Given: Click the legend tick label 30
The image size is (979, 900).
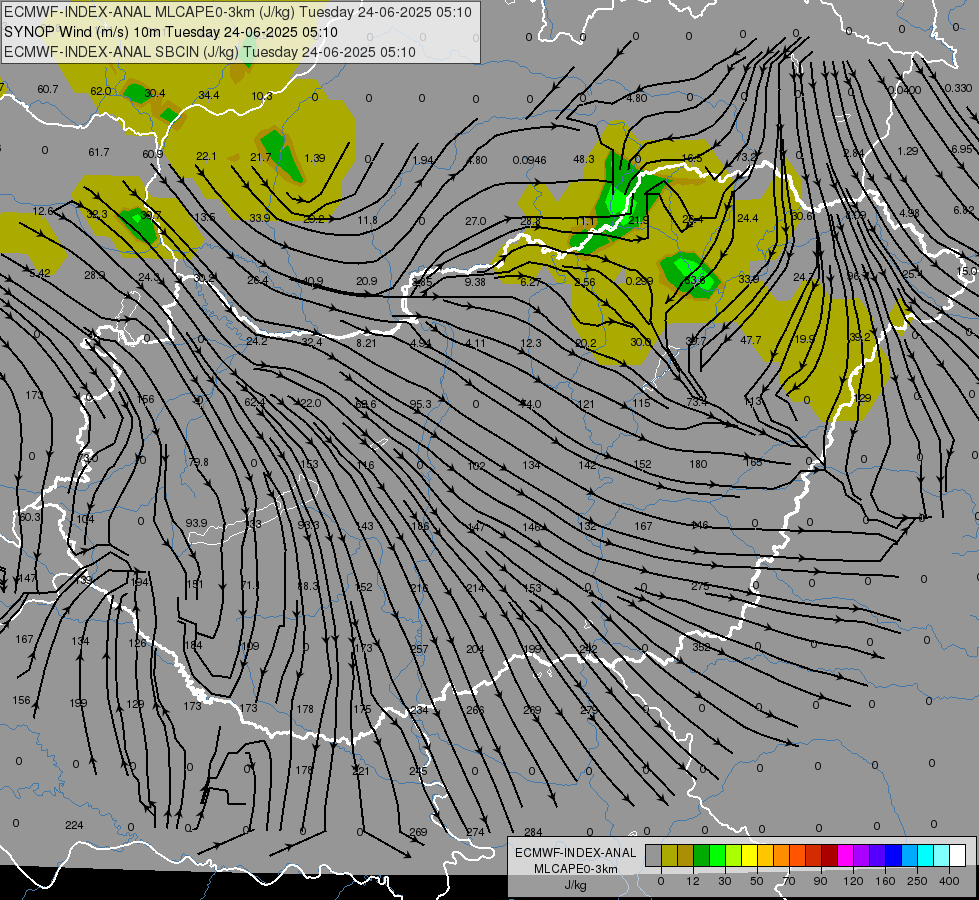Looking at the screenshot, I should coord(724,881).
